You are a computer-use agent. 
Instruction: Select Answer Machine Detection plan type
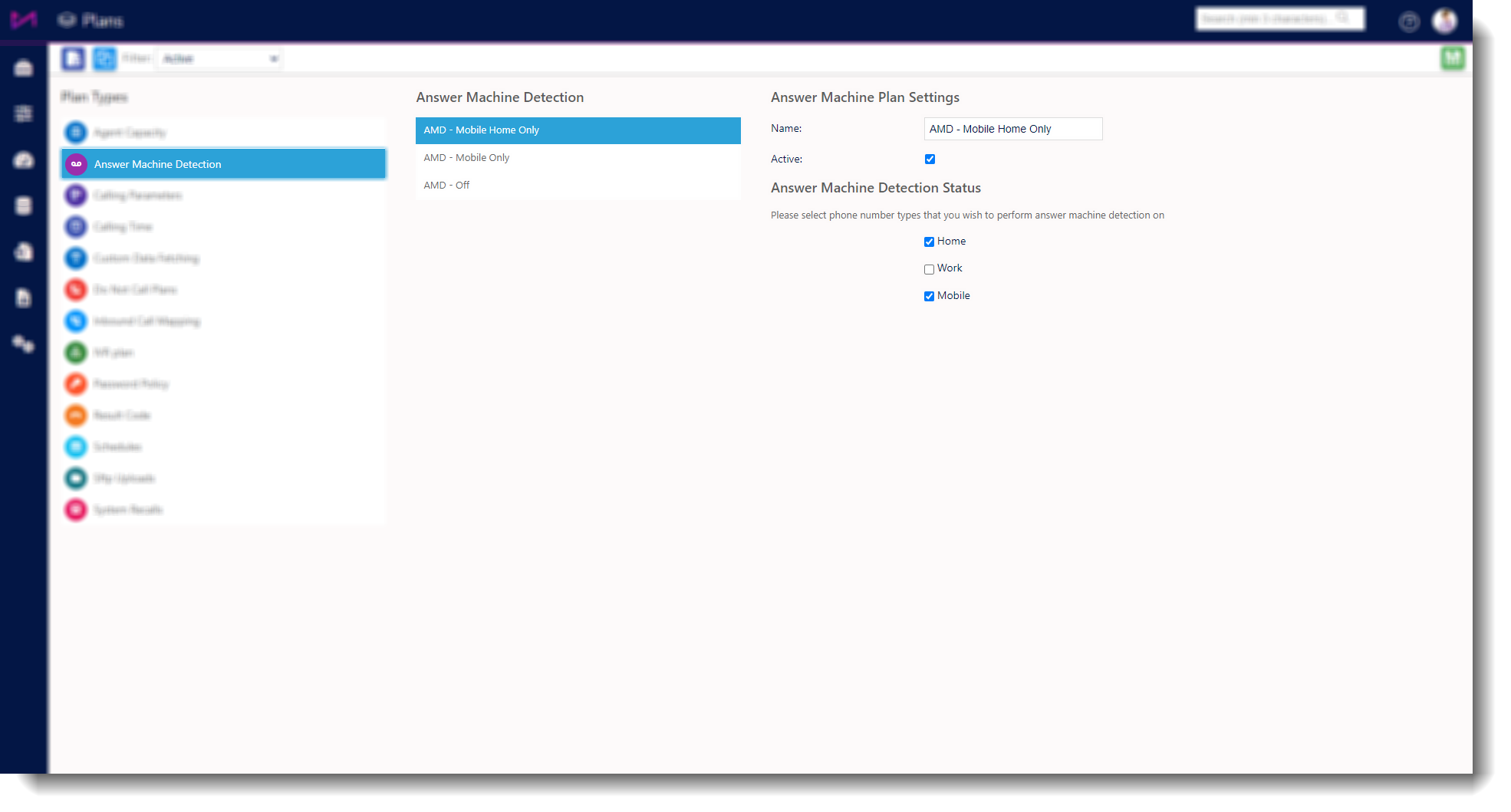click(223, 164)
